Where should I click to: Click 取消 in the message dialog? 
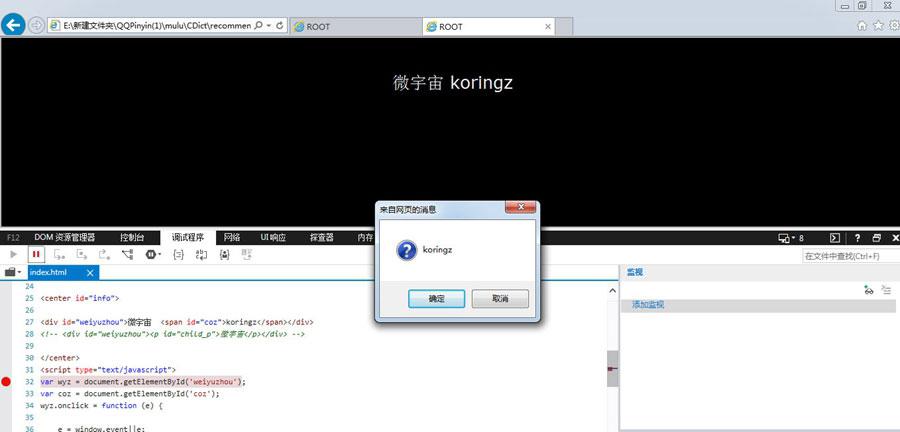[x=500, y=299]
